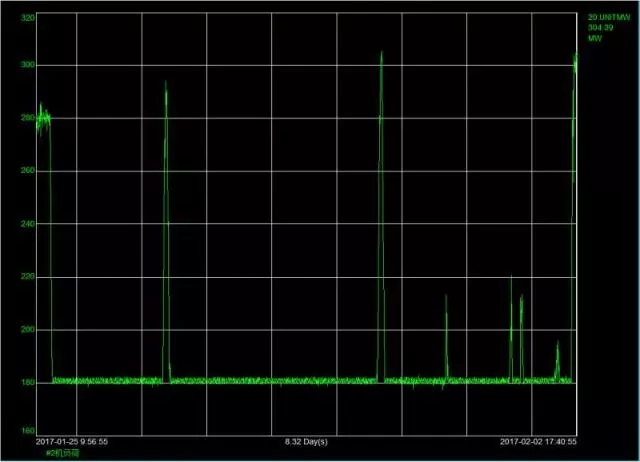Select the end time 2017-02-02 17:40:55
Image resolution: width=640 pixels, height=462 pixels.
[540, 441]
